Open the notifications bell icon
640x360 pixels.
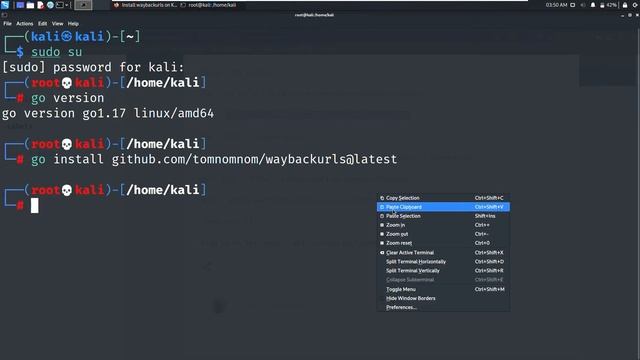click(x=593, y=5)
